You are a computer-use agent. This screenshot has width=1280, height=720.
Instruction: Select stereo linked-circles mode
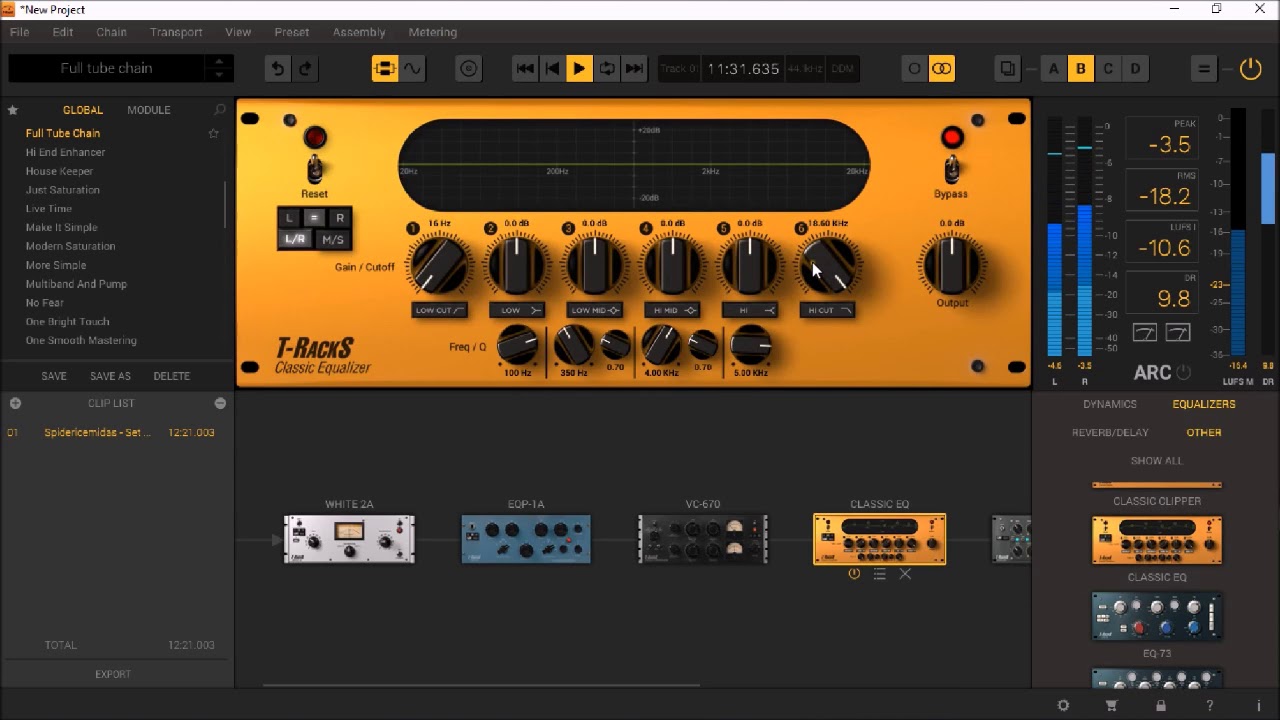point(941,68)
